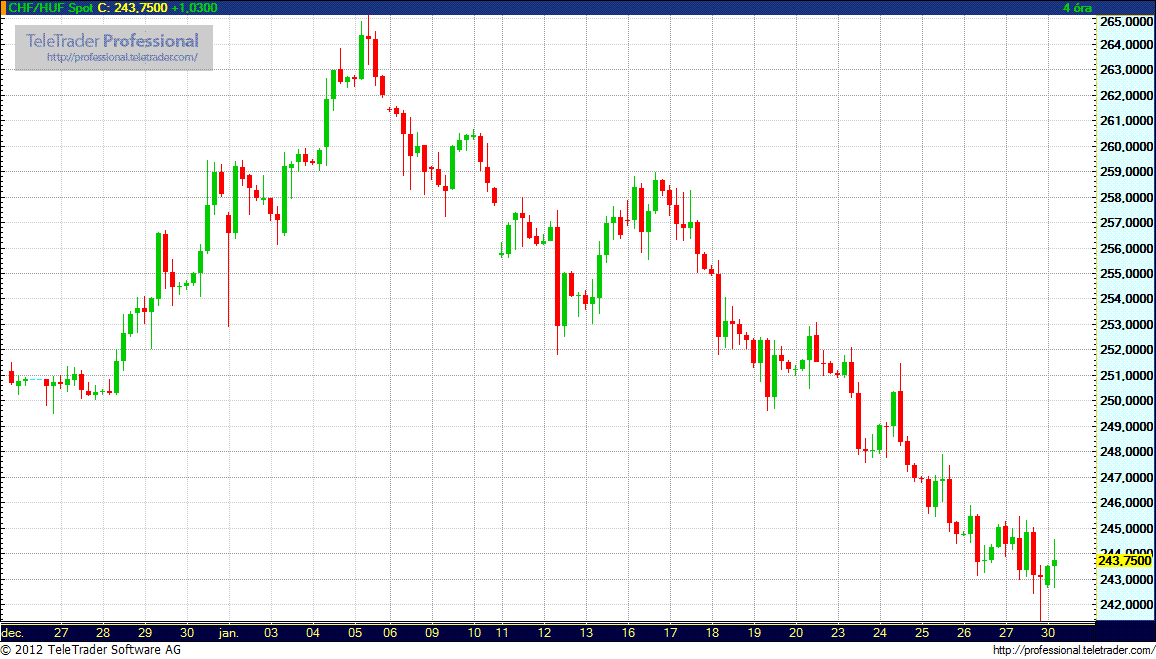
Task: Click the 252,0000 price axis label
Action: pyautogui.click(x=1127, y=350)
